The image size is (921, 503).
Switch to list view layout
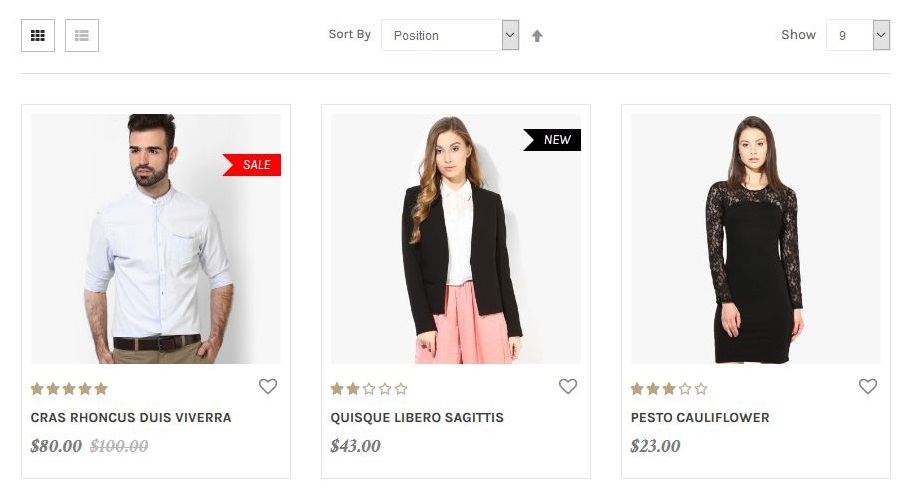point(82,36)
